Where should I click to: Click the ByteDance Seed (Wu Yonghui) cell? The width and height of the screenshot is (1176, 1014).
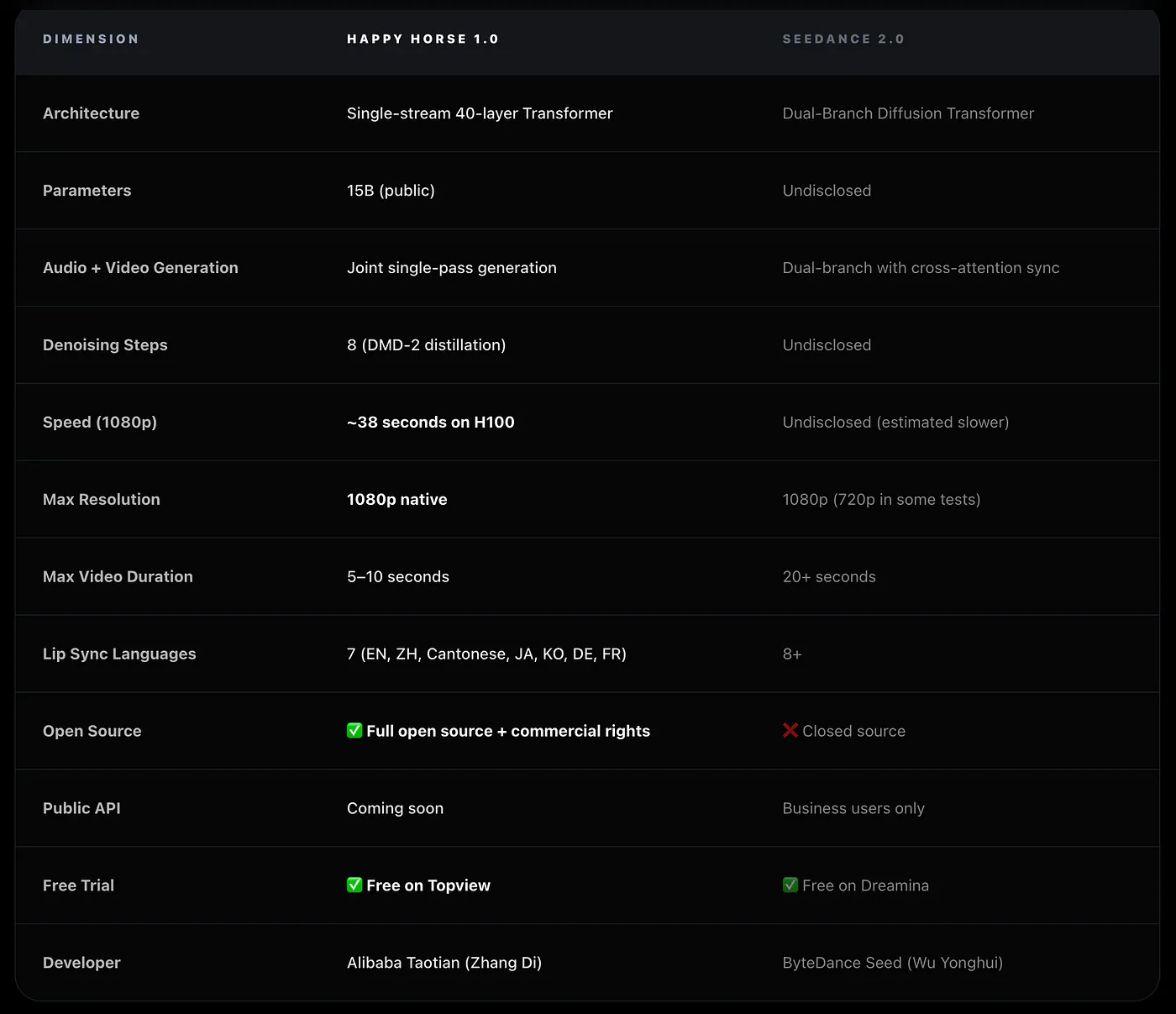tap(893, 963)
